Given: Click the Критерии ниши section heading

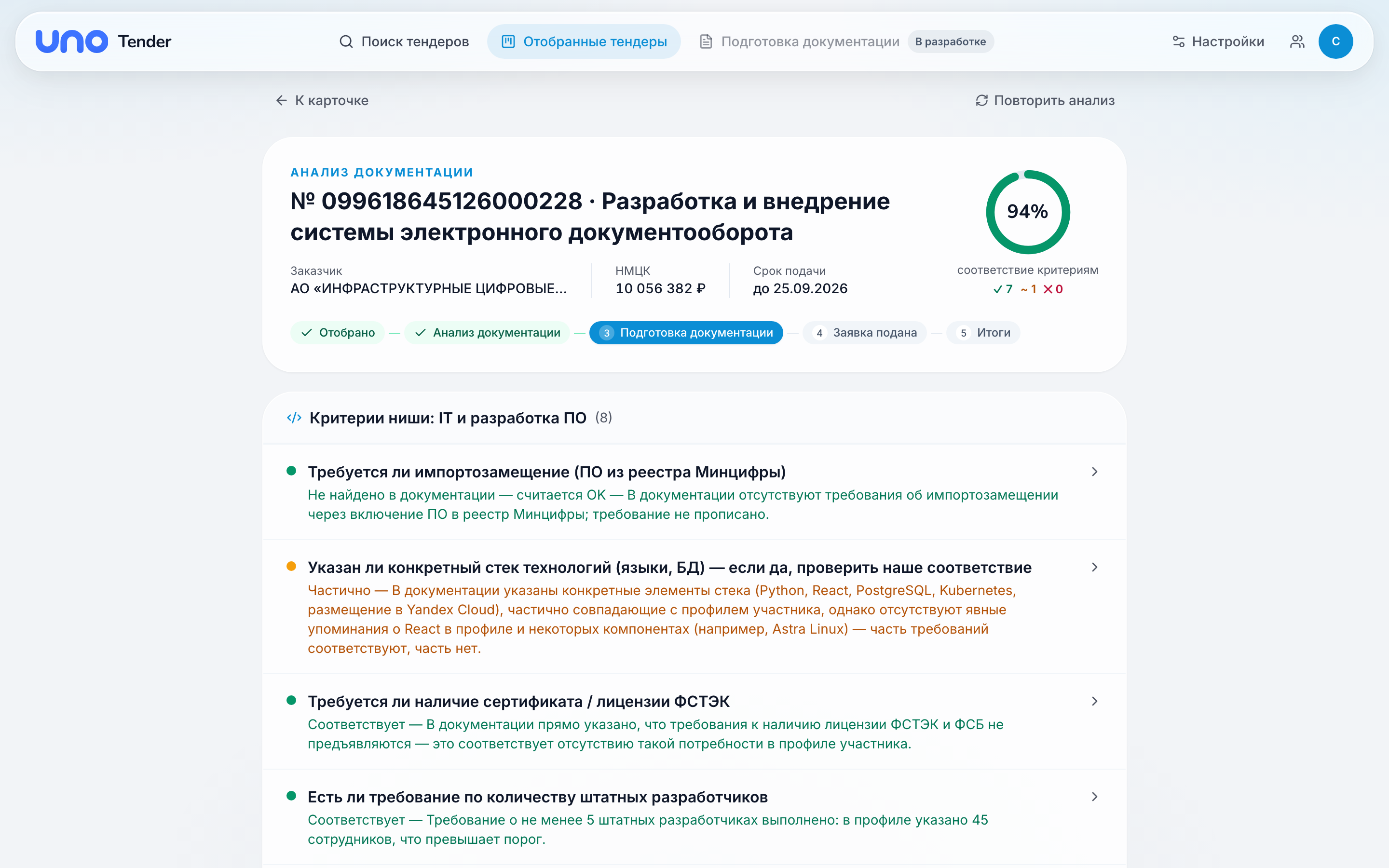Looking at the screenshot, I should [x=448, y=418].
